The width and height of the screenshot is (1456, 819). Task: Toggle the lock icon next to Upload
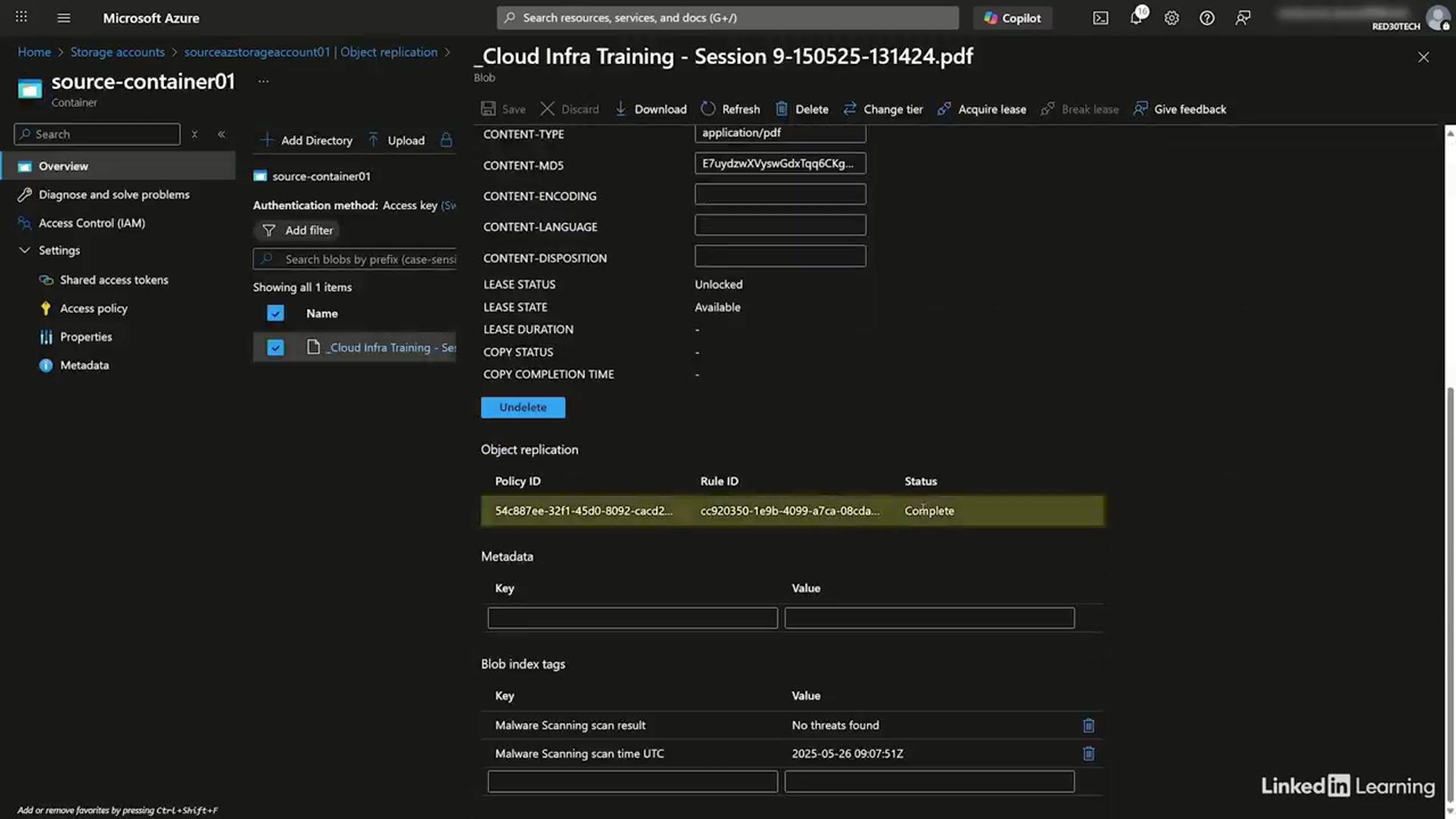click(446, 140)
